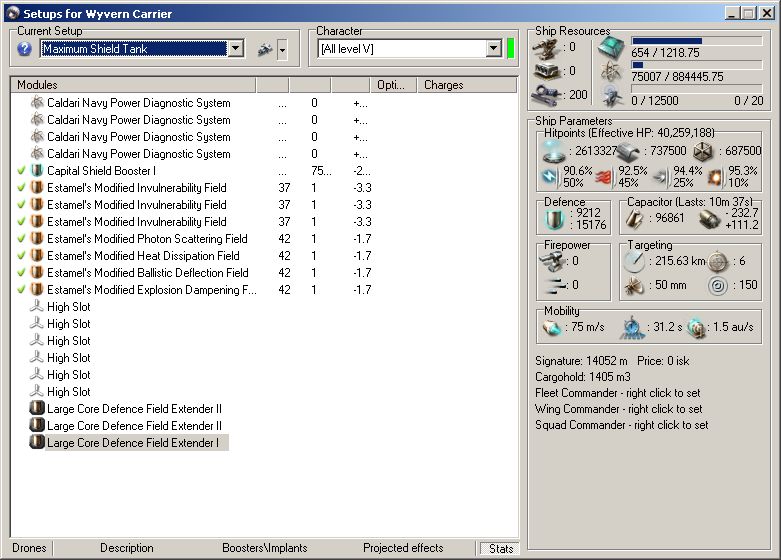Click the Modules column header

click(x=133, y=85)
